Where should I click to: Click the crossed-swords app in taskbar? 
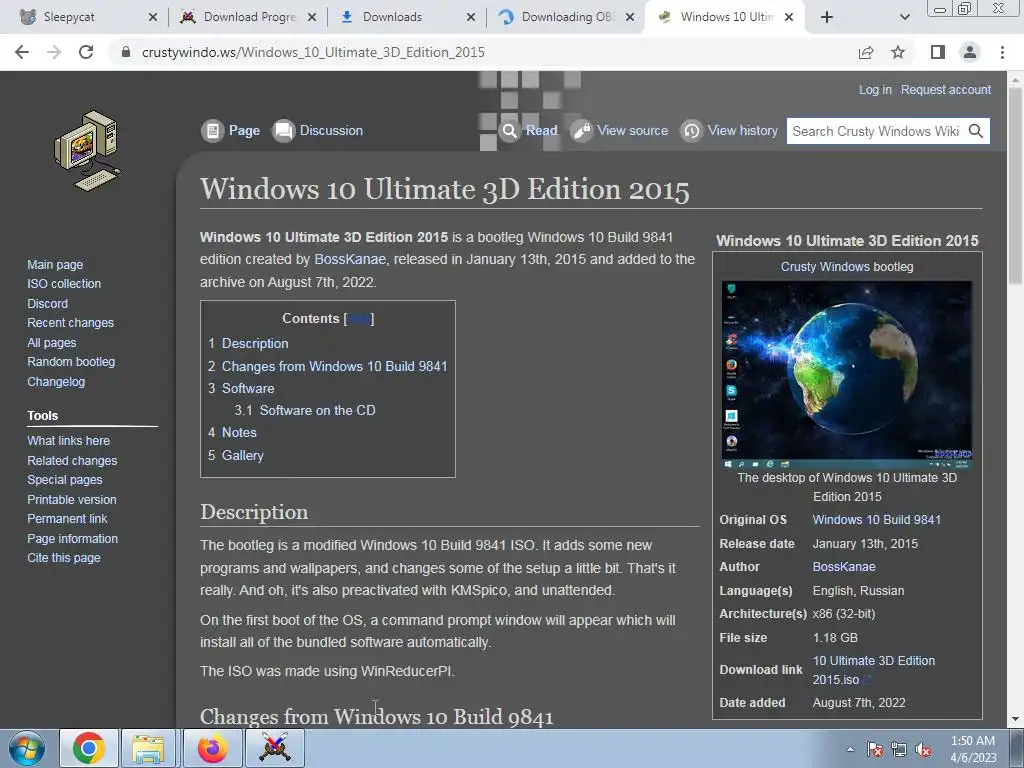pos(275,748)
